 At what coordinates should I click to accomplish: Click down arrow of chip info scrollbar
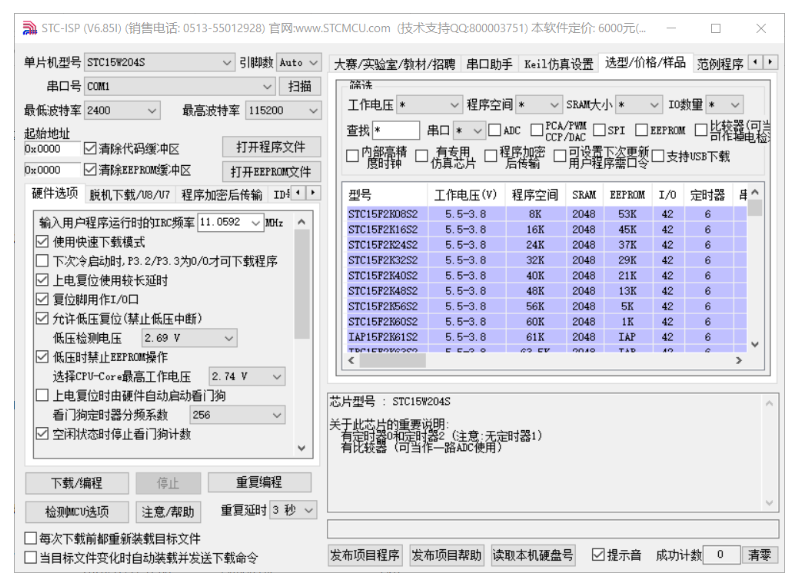pos(769,503)
